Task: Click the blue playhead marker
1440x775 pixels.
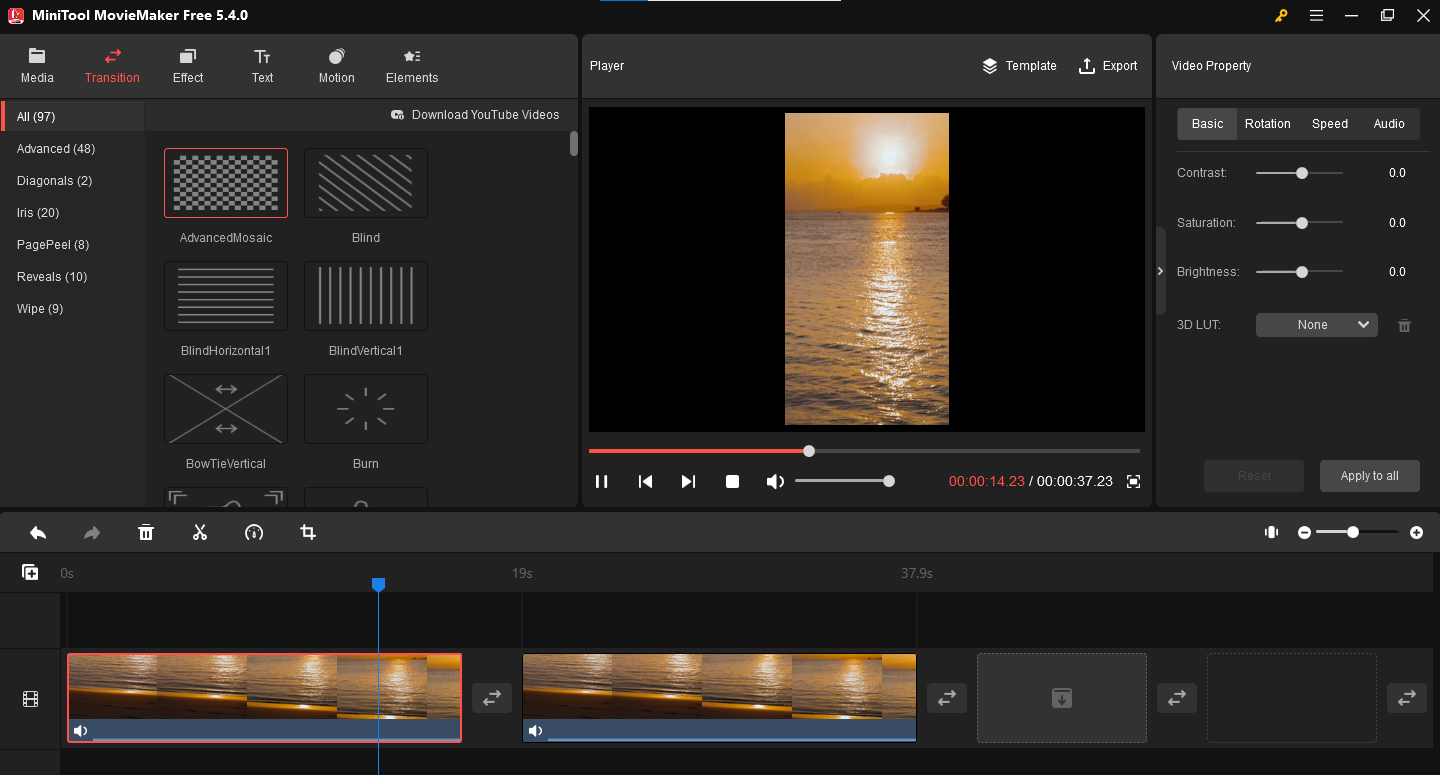Action: pos(378,584)
